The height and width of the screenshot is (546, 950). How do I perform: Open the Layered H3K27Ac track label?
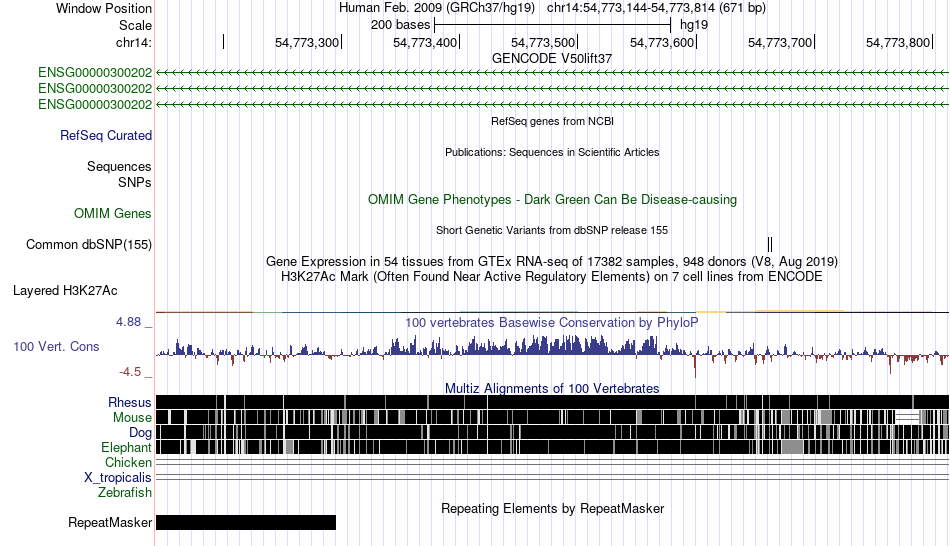point(65,291)
